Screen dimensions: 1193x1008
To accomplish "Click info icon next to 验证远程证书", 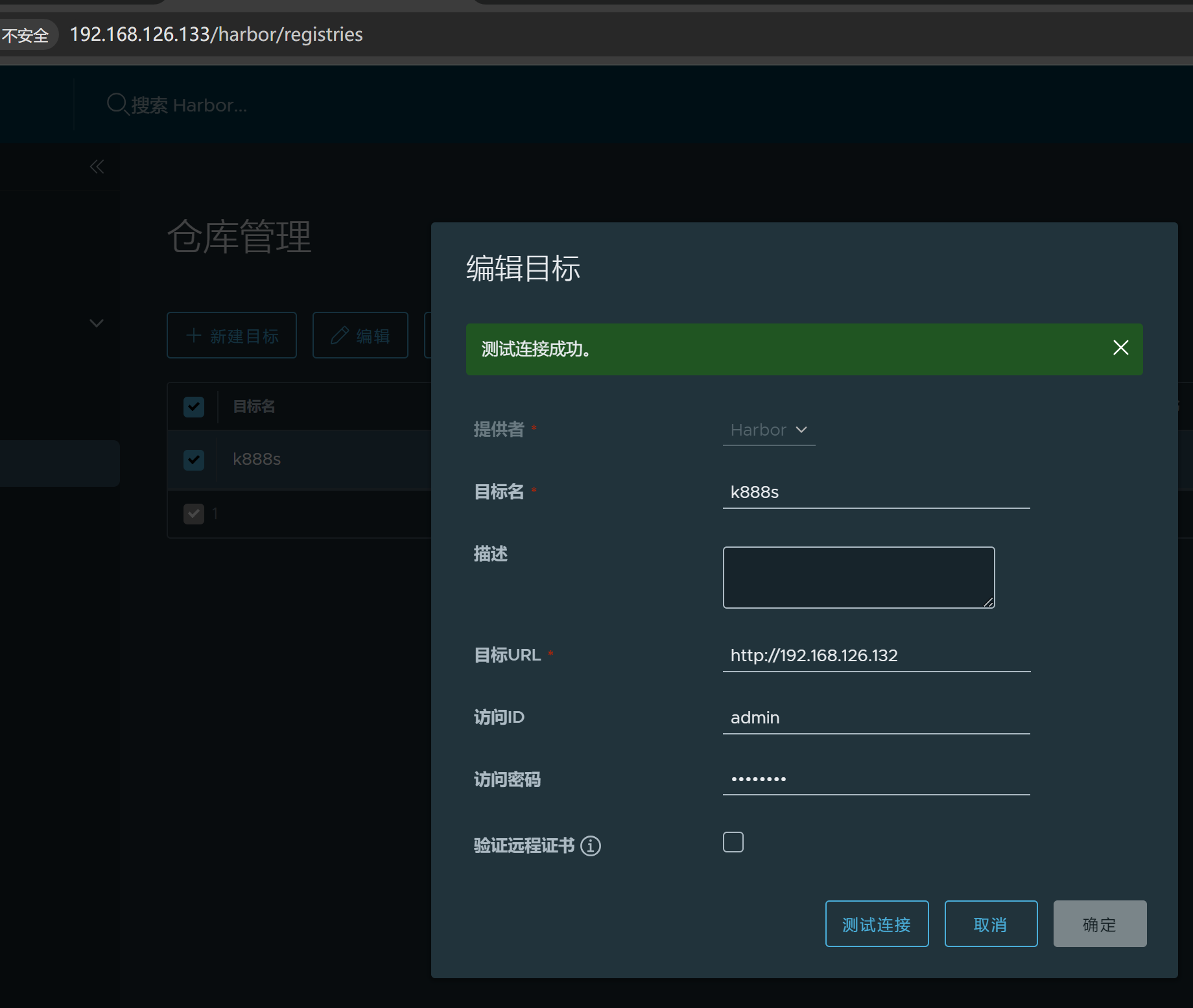I will click(590, 846).
